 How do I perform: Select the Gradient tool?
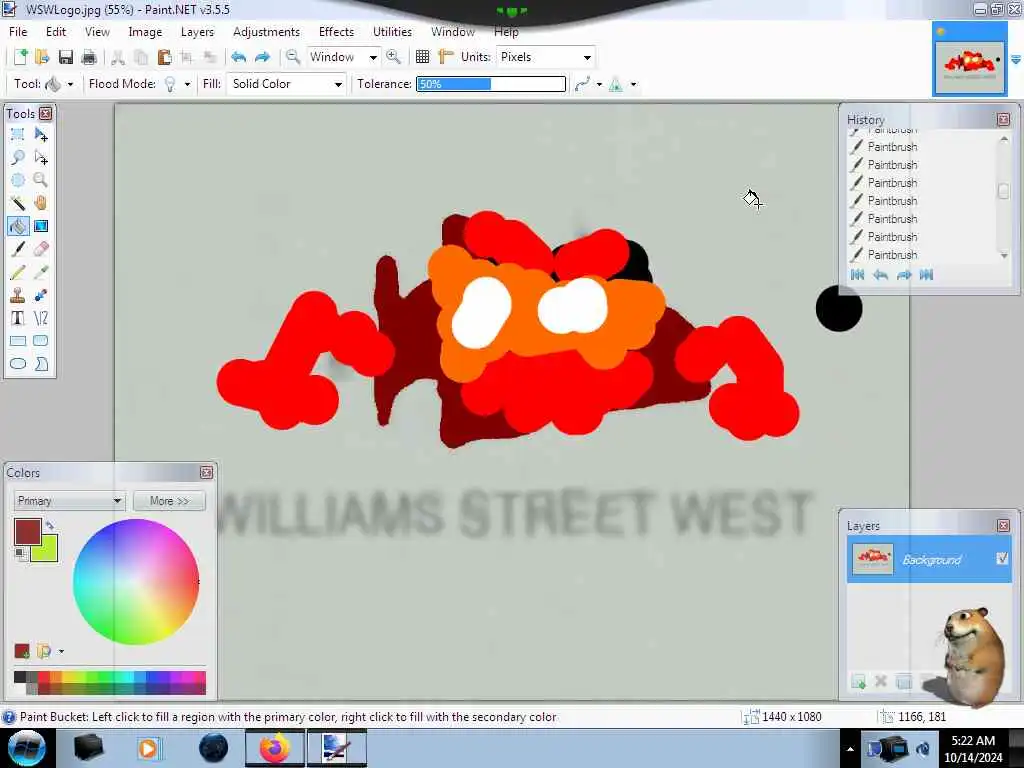tap(40, 226)
